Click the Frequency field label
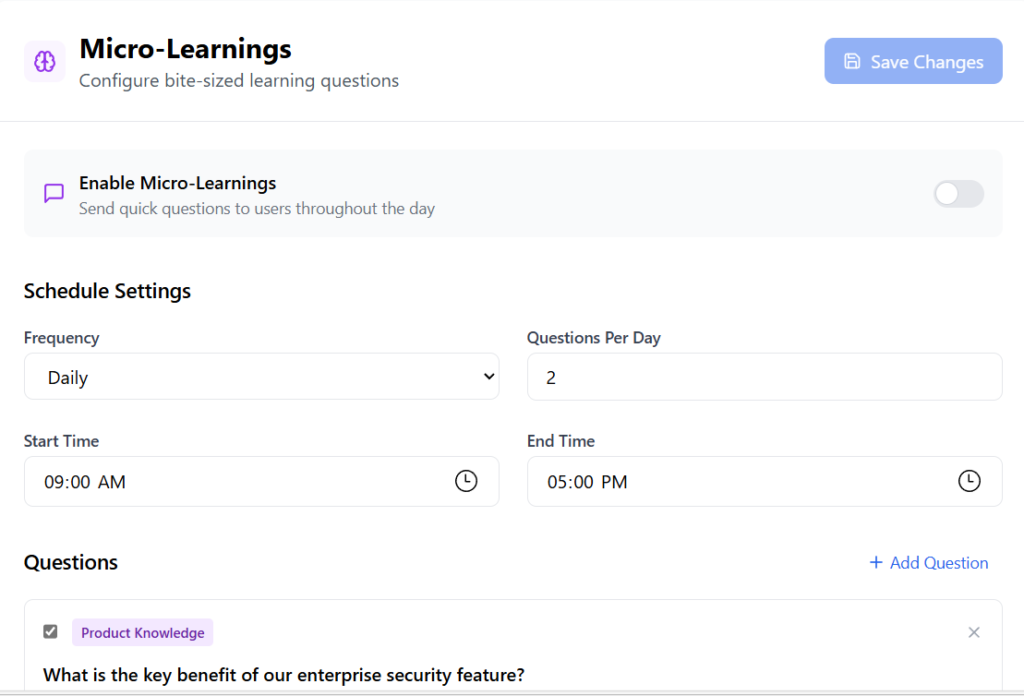Viewport: 1024px width, 696px height. (x=61, y=338)
